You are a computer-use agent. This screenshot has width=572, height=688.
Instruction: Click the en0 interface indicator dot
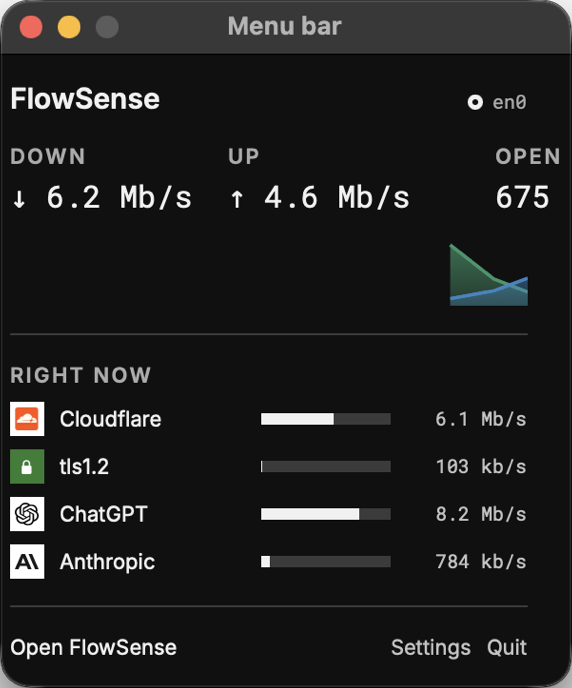(x=475, y=102)
